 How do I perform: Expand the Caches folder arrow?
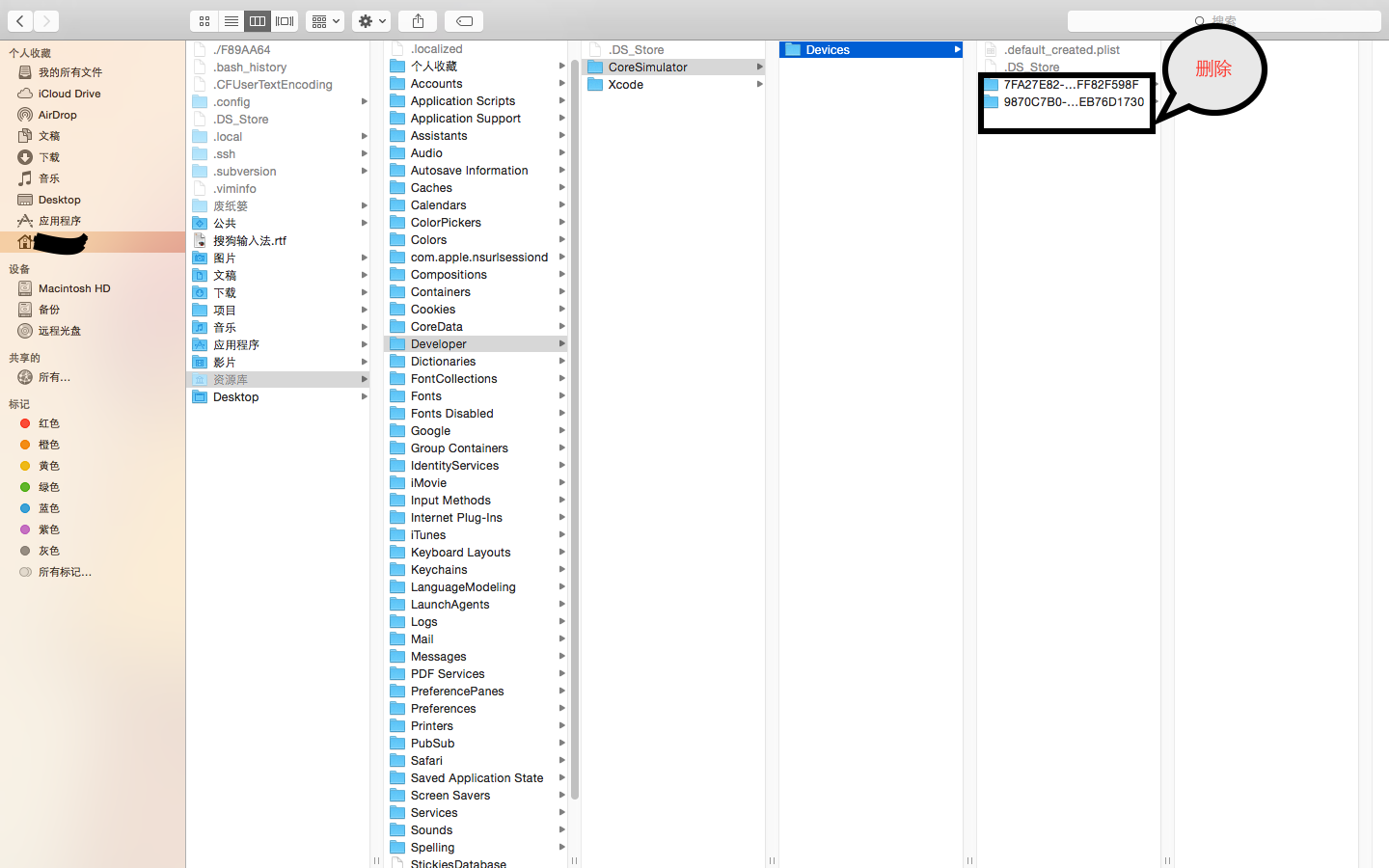[561, 188]
